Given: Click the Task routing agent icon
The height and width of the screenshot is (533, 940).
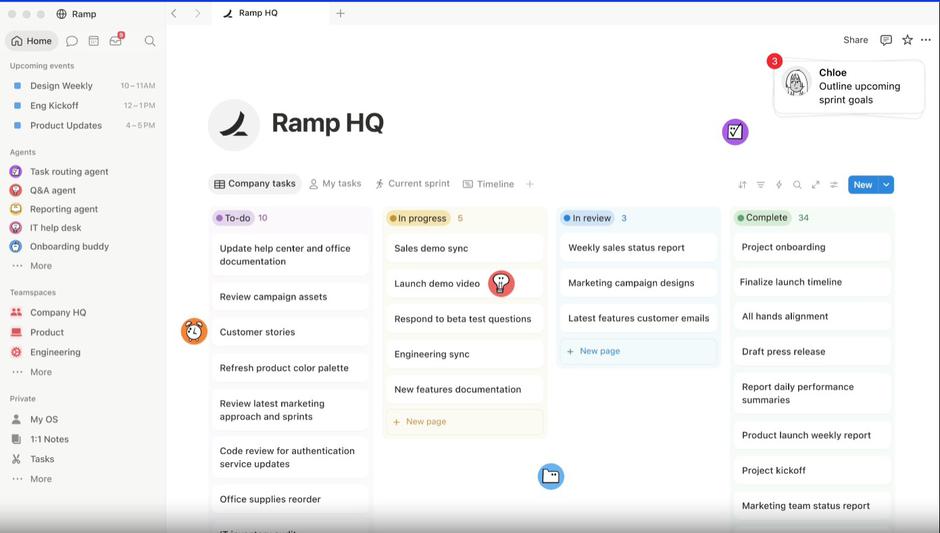Looking at the screenshot, I should tap(16, 171).
